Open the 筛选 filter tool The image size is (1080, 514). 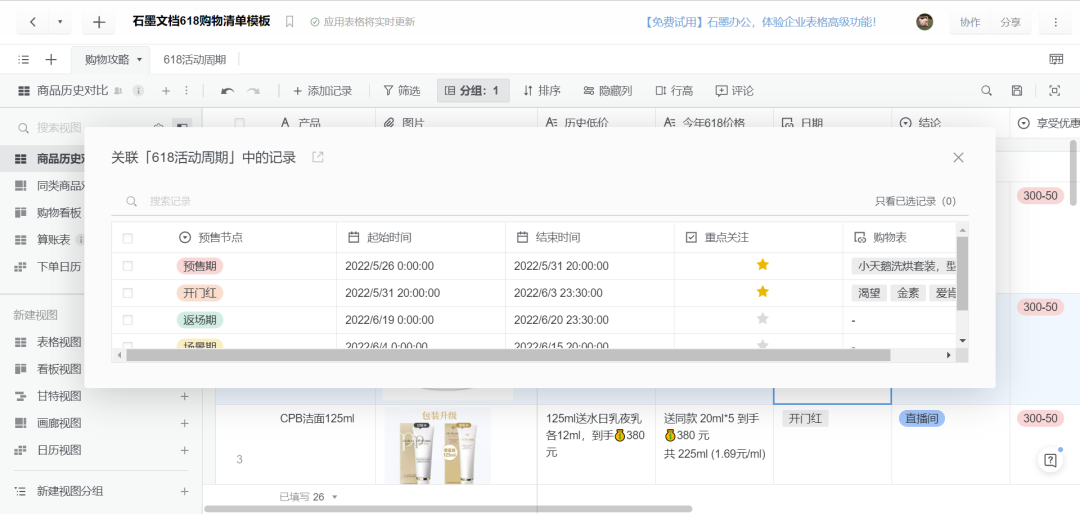pyautogui.click(x=402, y=91)
